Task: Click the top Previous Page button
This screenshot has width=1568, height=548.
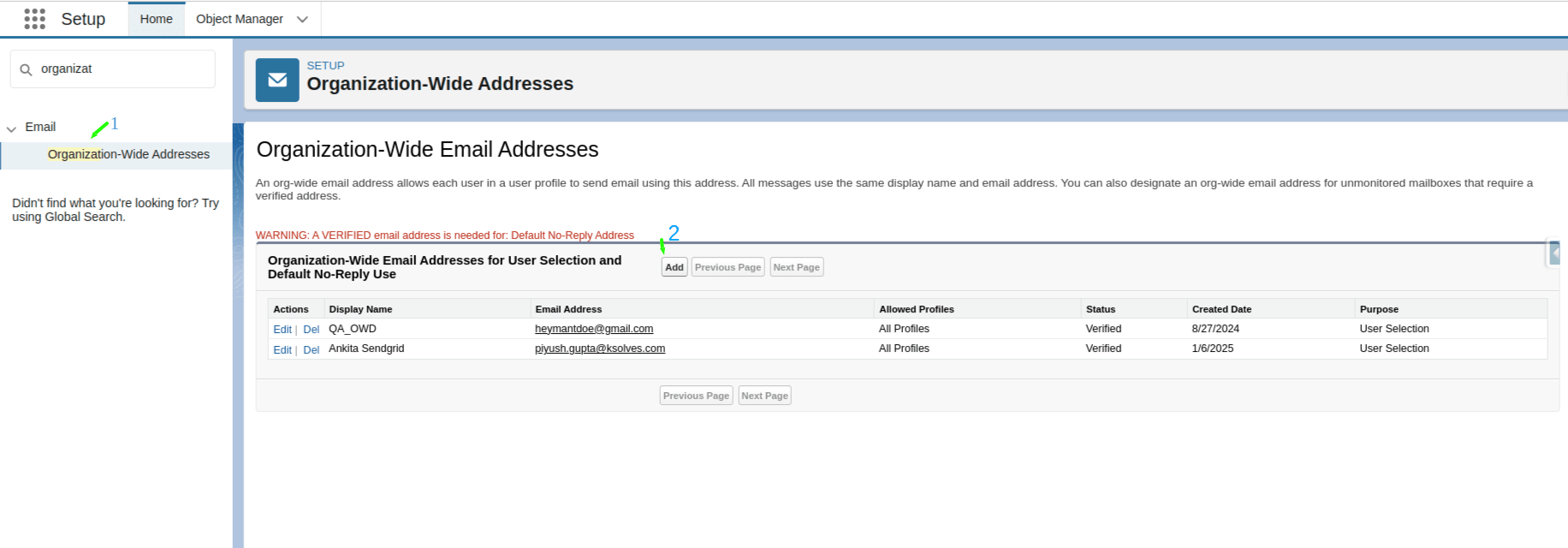Action: [x=728, y=267]
